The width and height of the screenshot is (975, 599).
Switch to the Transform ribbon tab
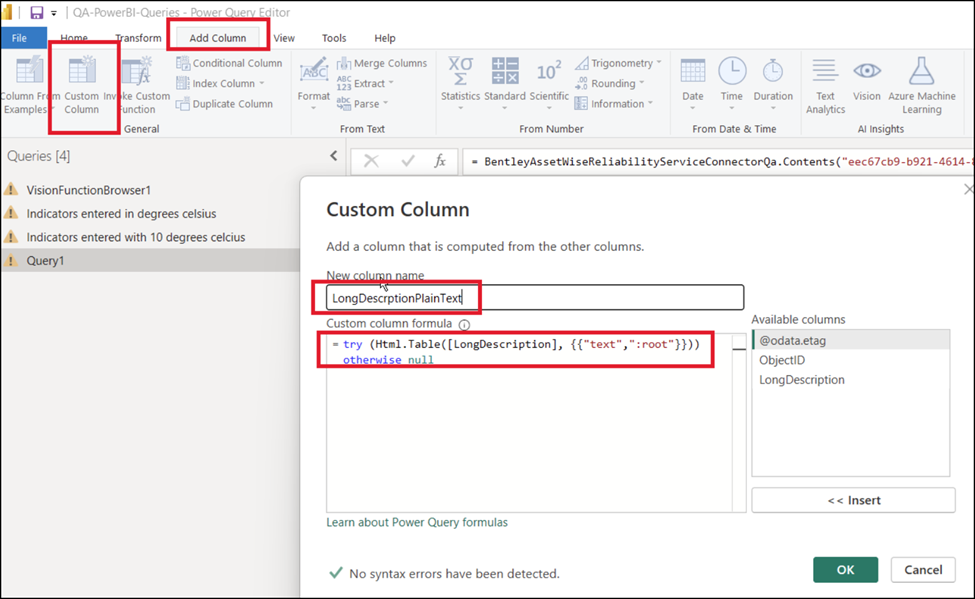coord(138,38)
